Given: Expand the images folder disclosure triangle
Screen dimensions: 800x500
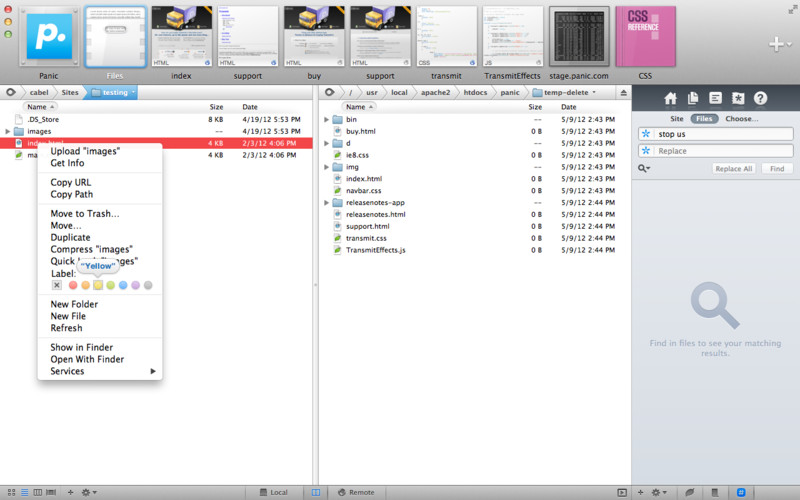Looking at the screenshot, I should pyautogui.click(x=8, y=131).
